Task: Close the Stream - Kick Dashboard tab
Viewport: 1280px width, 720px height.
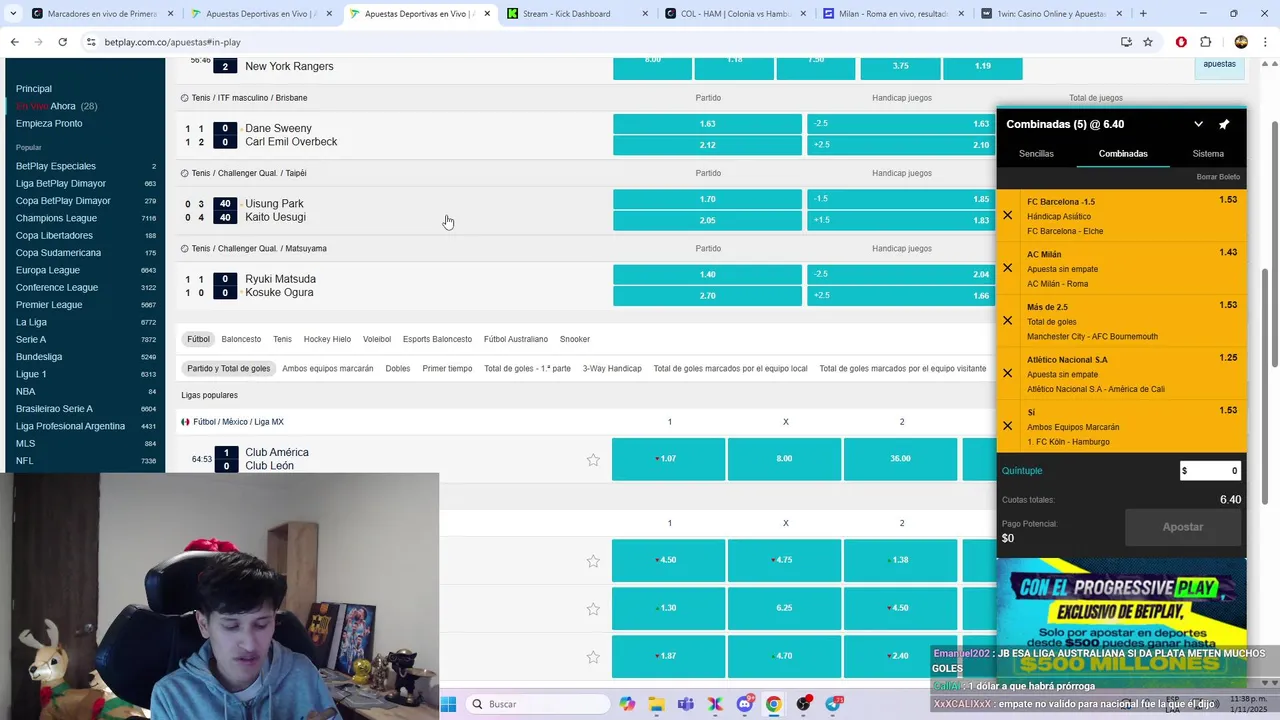Action: click(x=645, y=14)
